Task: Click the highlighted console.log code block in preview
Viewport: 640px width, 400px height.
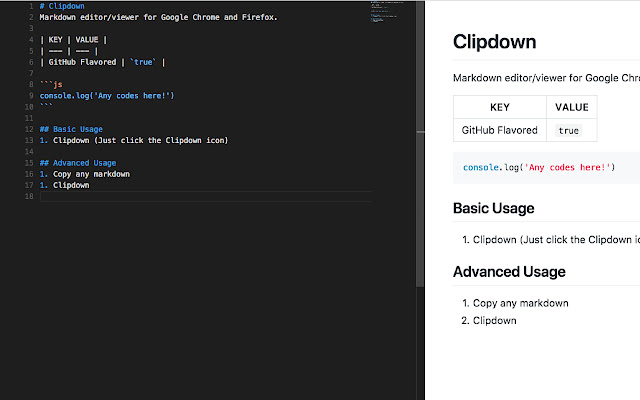Action: tap(547, 167)
